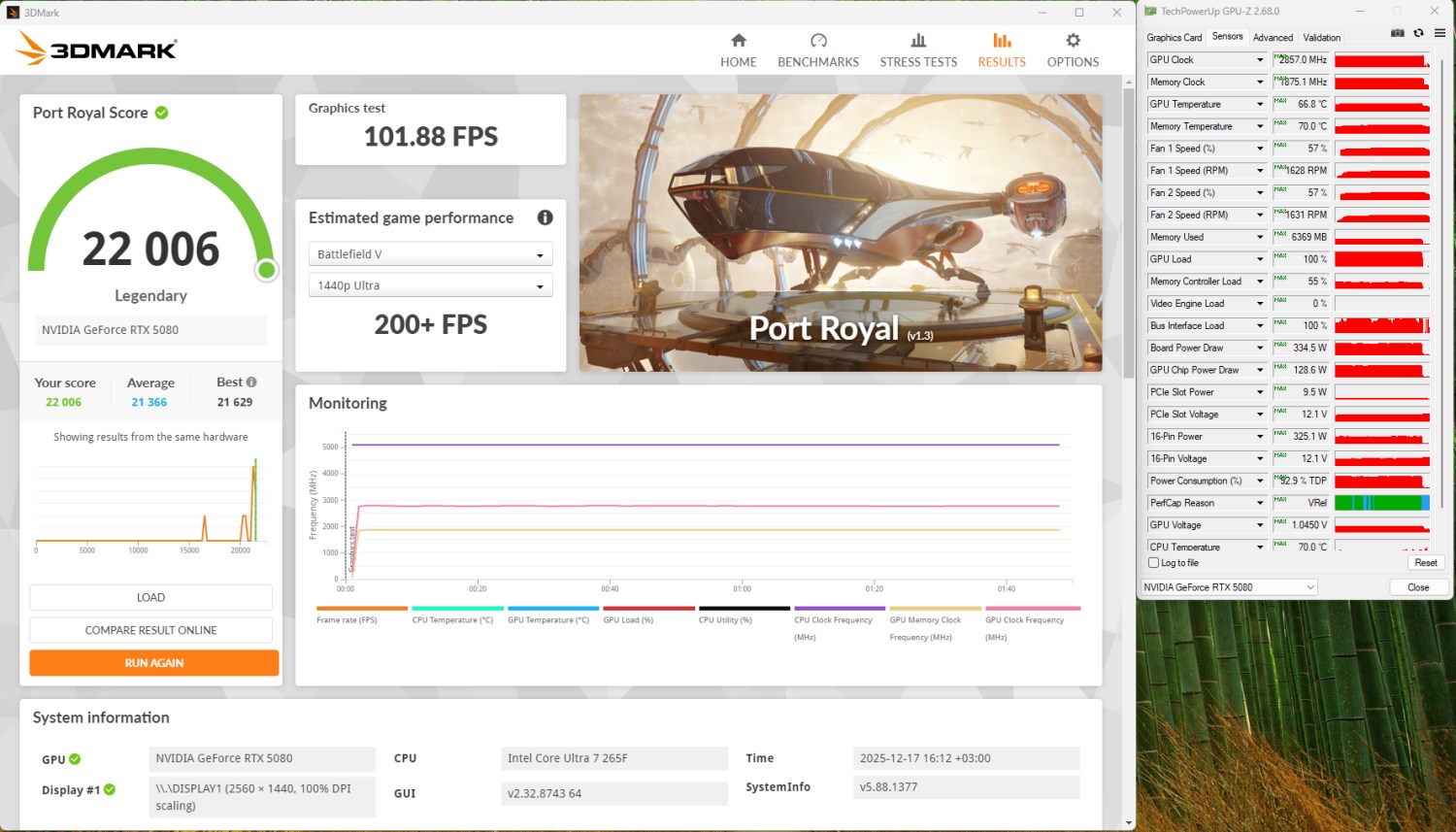This screenshot has width=1456, height=832.
Task: Click GPU-Z refresh icon
Action: tap(1418, 33)
